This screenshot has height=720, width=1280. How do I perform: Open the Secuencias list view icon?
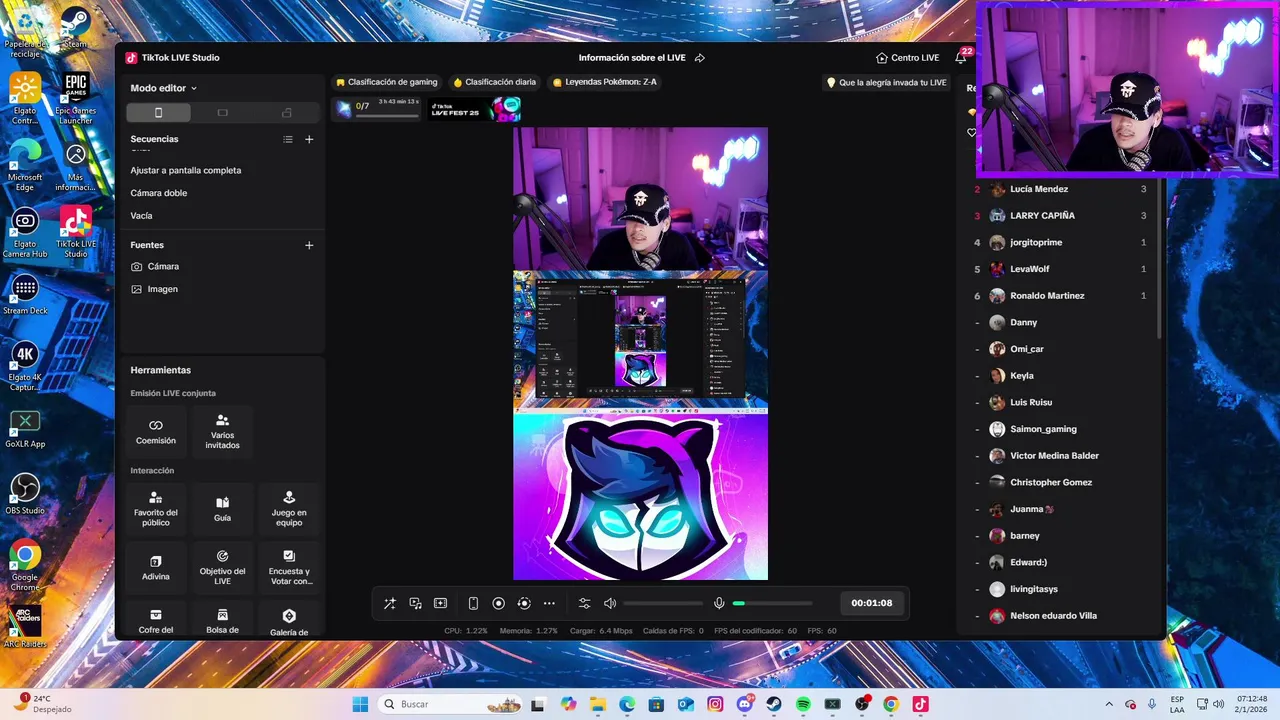(x=288, y=139)
